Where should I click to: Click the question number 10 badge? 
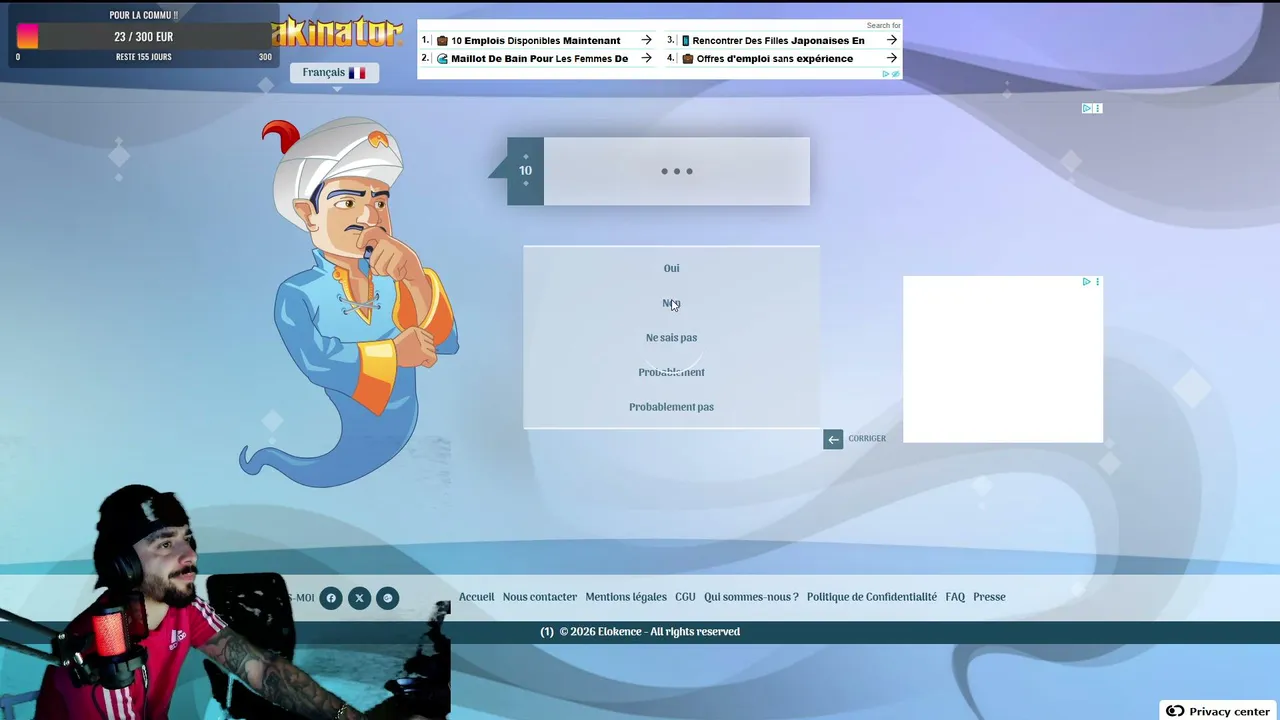click(525, 171)
